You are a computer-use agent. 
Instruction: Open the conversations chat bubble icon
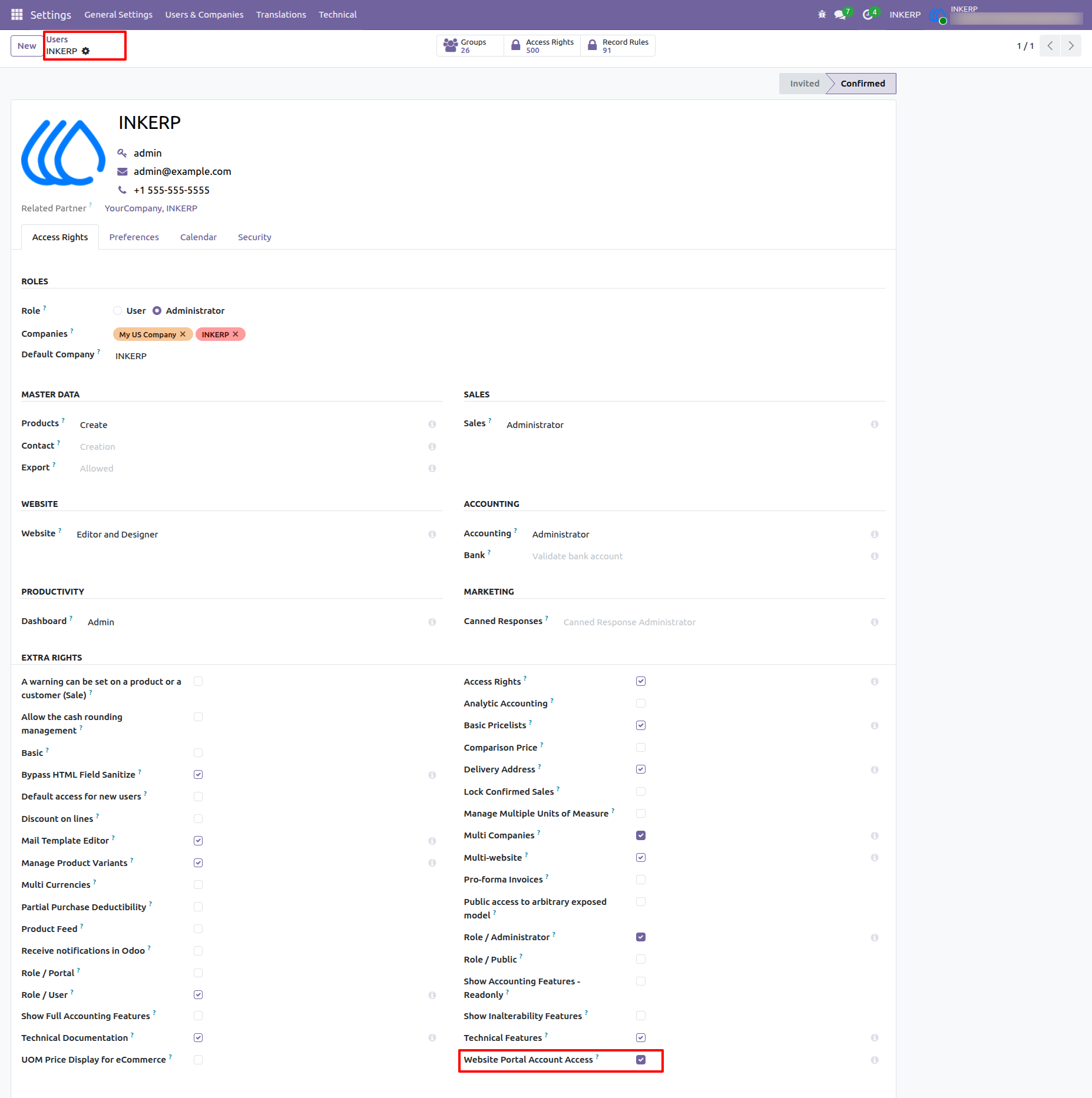(840, 14)
